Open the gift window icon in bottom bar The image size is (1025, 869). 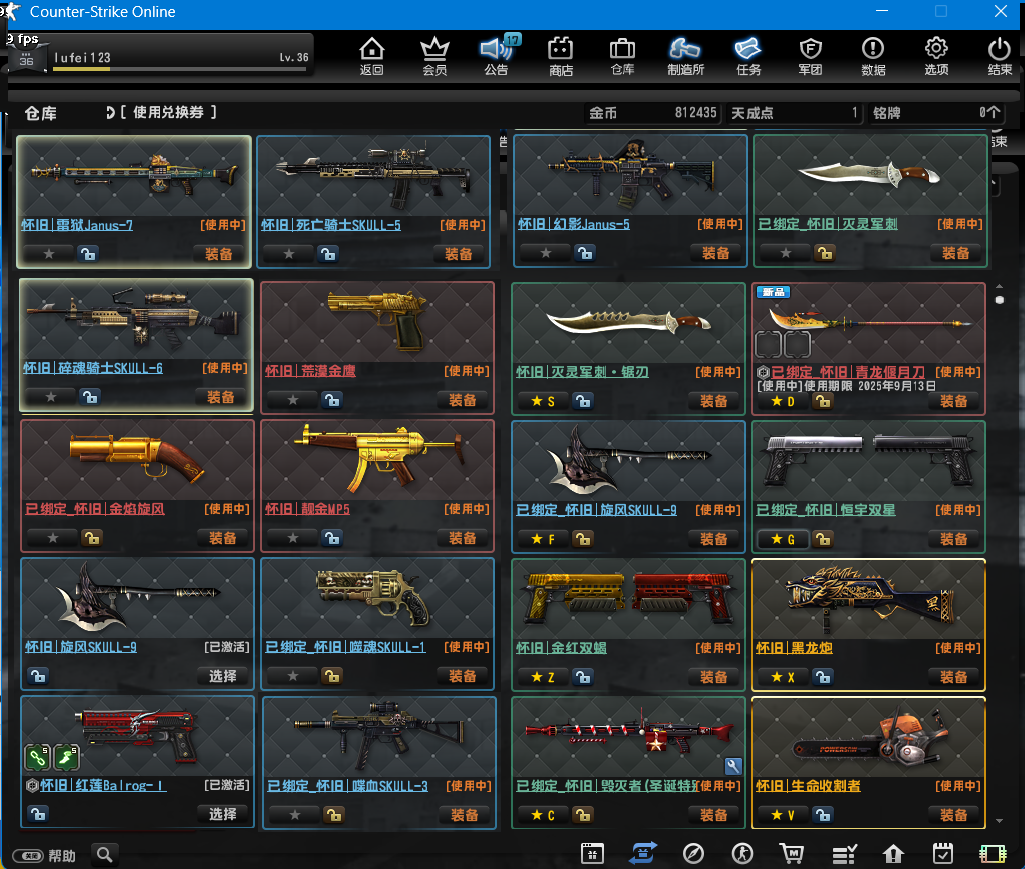(x=592, y=853)
